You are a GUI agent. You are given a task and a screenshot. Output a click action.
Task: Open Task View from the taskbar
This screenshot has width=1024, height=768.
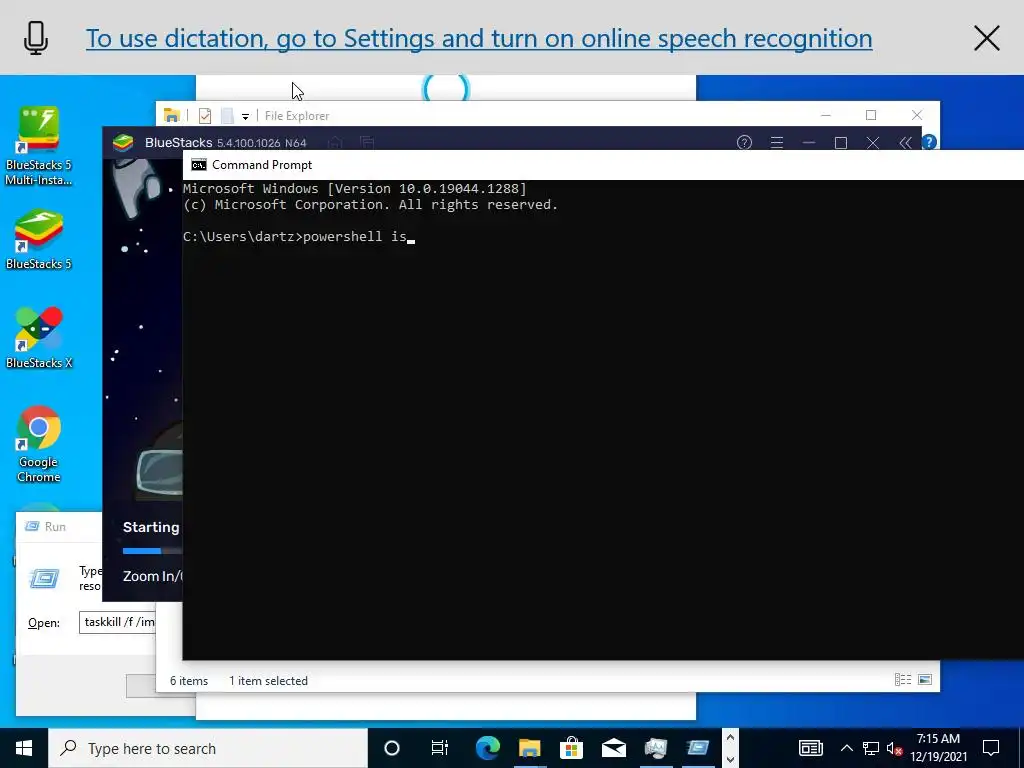tap(440, 748)
